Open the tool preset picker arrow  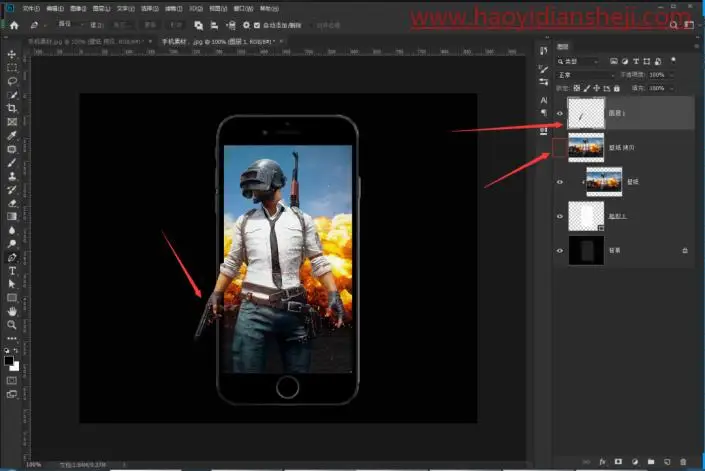45,26
